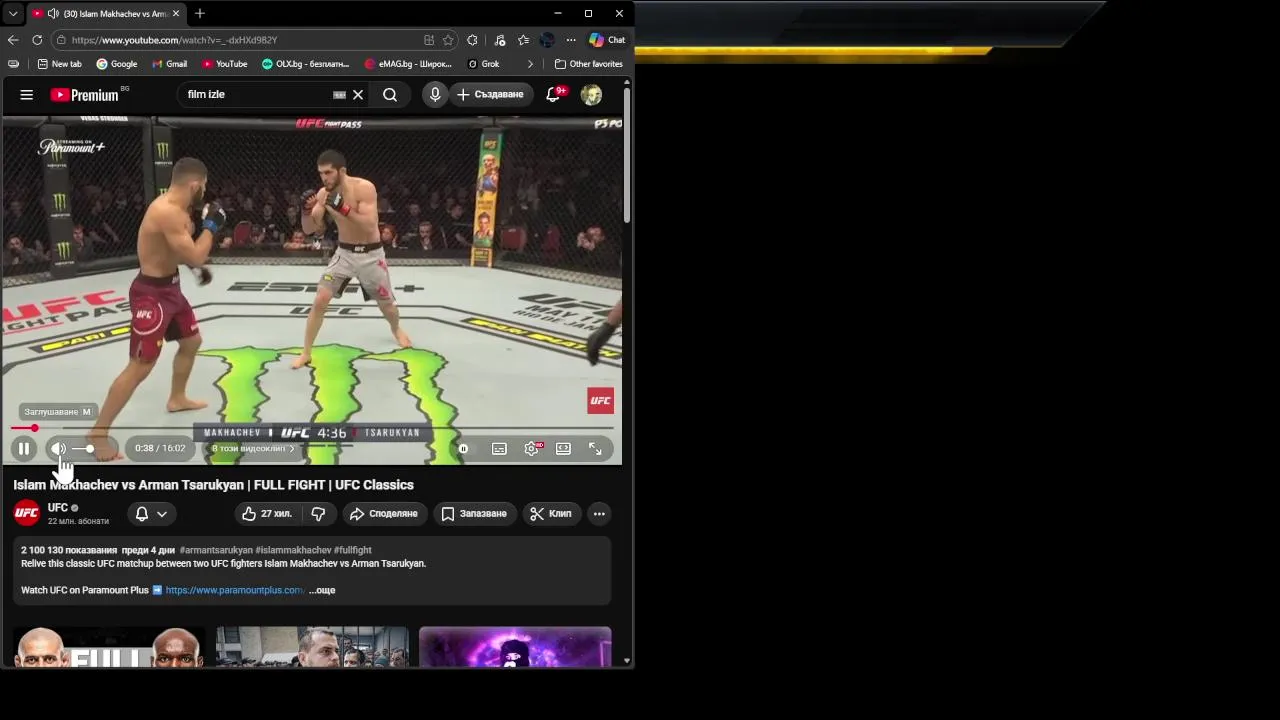Screen dimensions: 1280x720
Task: Clear the search text with X
Action: tap(358, 95)
